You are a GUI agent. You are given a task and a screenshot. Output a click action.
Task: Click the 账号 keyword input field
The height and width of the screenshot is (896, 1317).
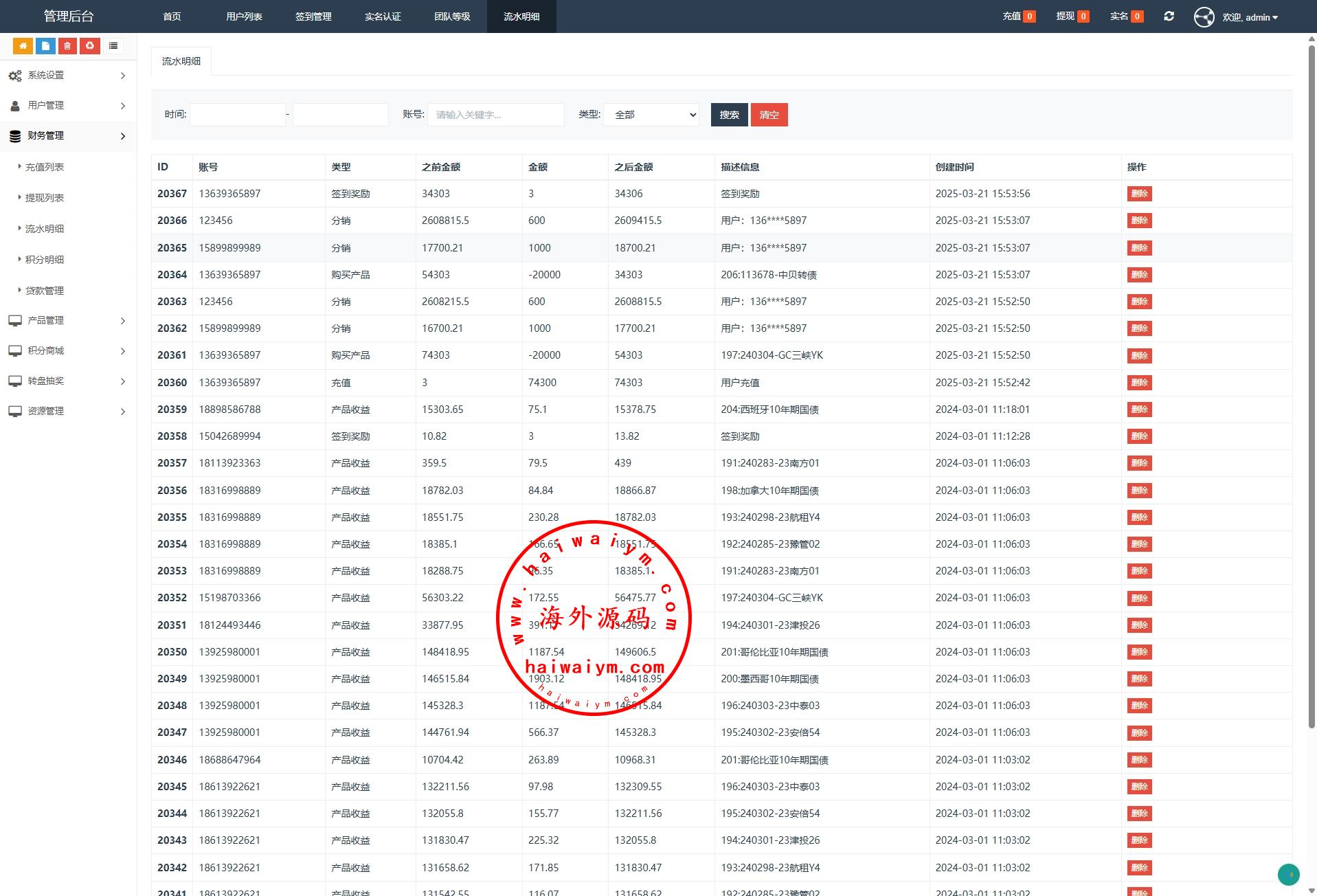tap(495, 115)
